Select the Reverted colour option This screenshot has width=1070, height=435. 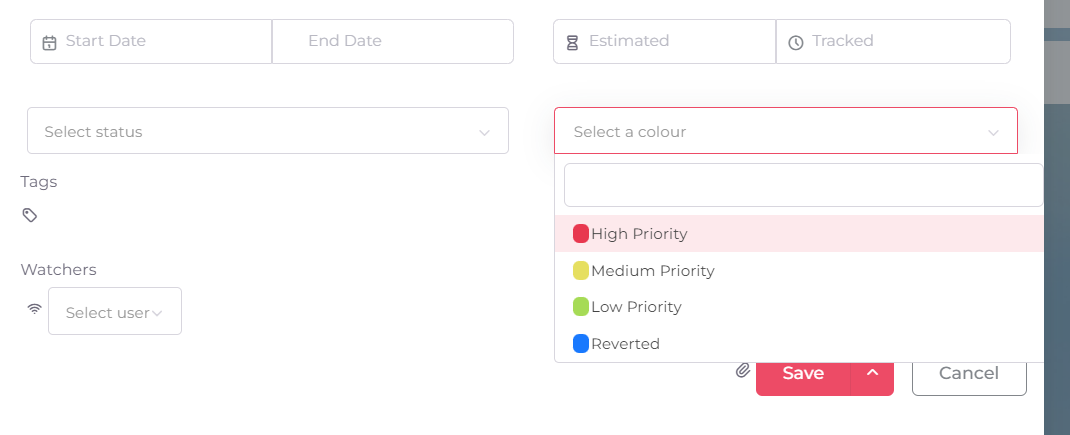[x=625, y=344]
